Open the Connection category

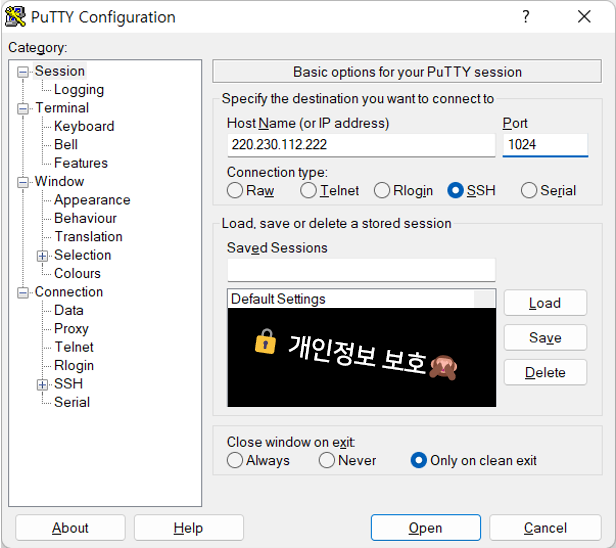point(69,292)
